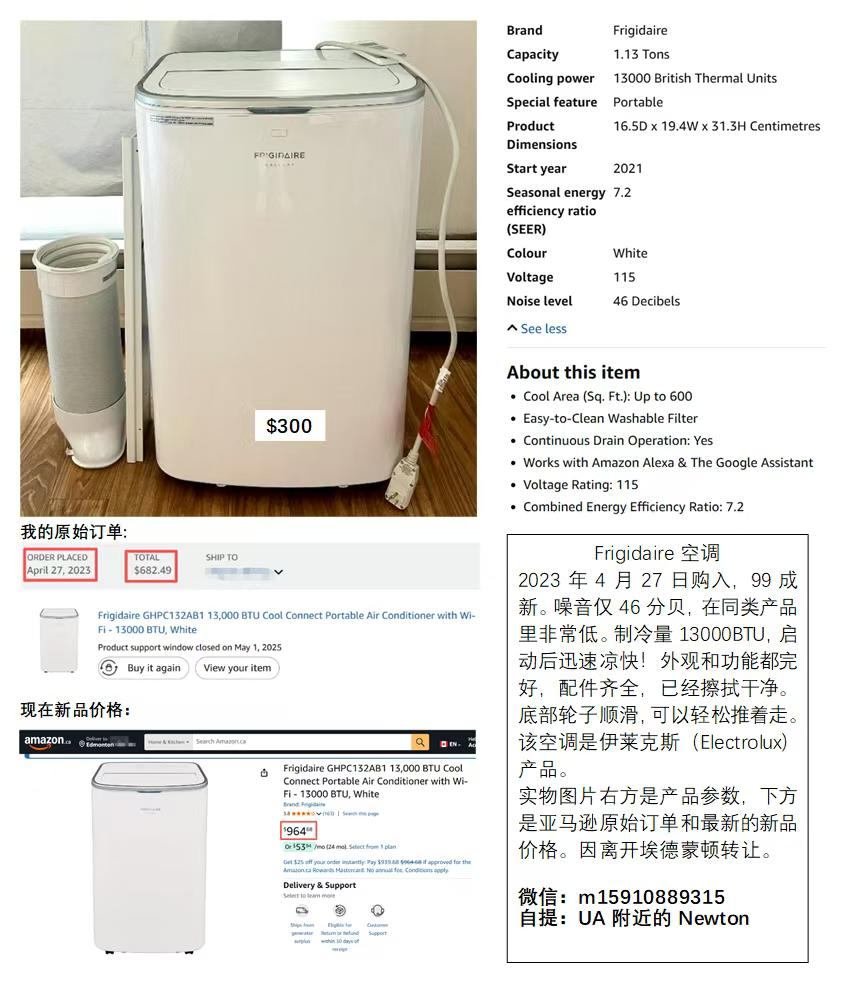Click the Eligible for Return or Refund icon
Image resolution: width=848 pixels, height=984 pixels.
pos(340,910)
